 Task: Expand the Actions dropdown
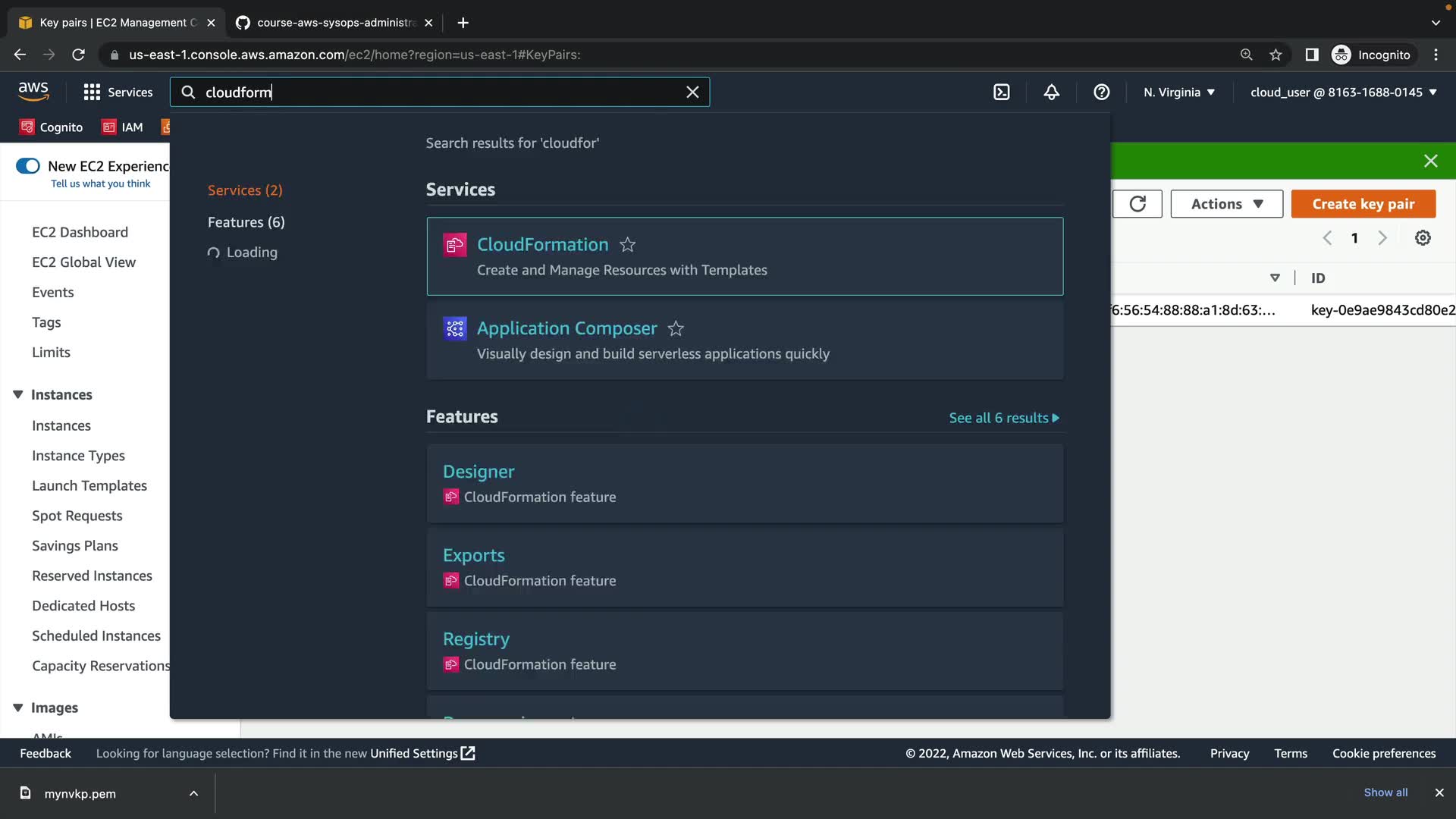click(1226, 204)
